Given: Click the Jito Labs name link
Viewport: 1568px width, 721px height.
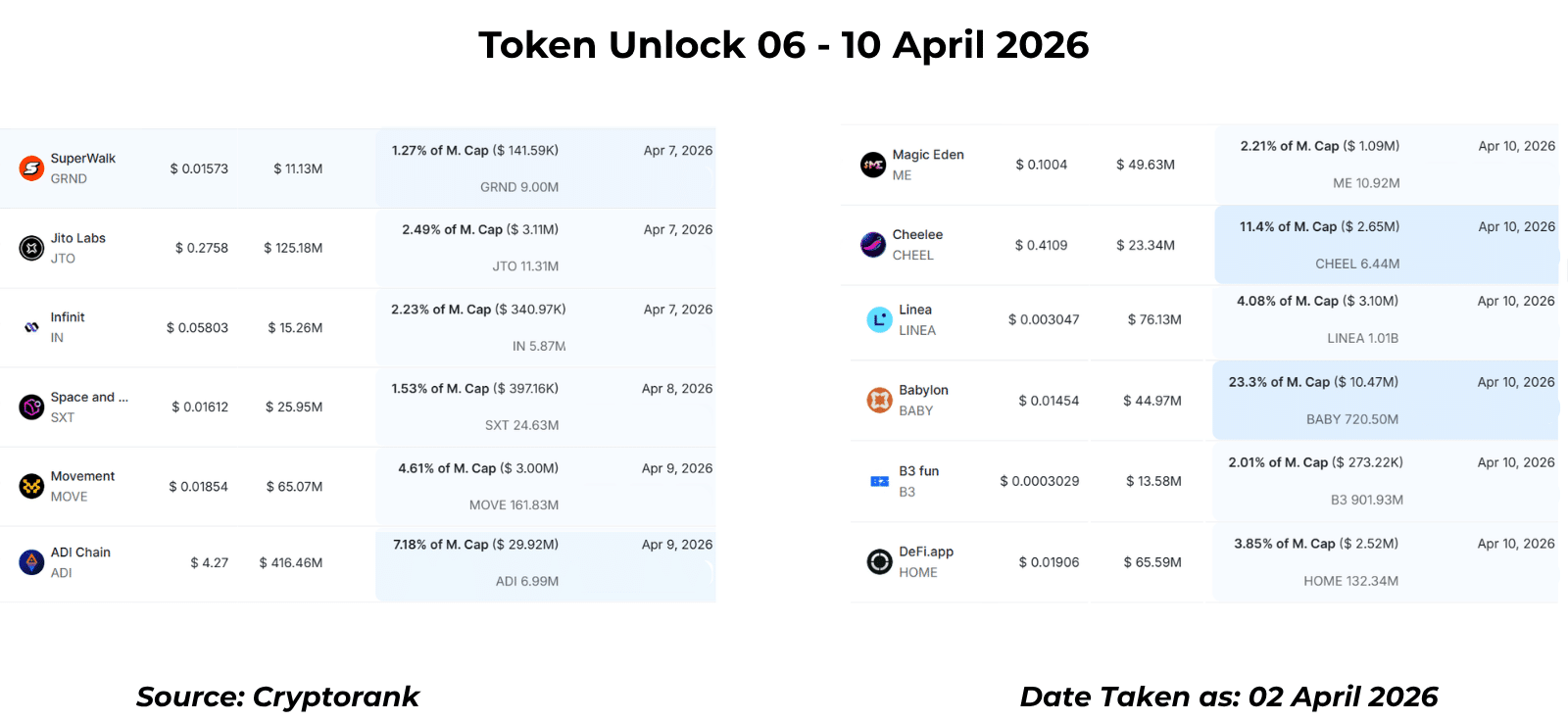Looking at the screenshot, I should click(x=78, y=238).
